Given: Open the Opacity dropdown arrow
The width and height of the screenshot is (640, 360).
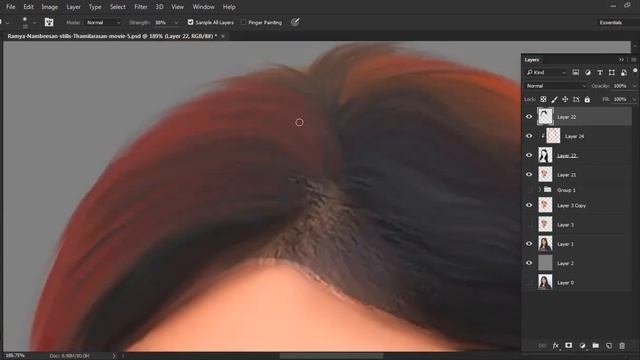Looking at the screenshot, I should (x=634, y=86).
